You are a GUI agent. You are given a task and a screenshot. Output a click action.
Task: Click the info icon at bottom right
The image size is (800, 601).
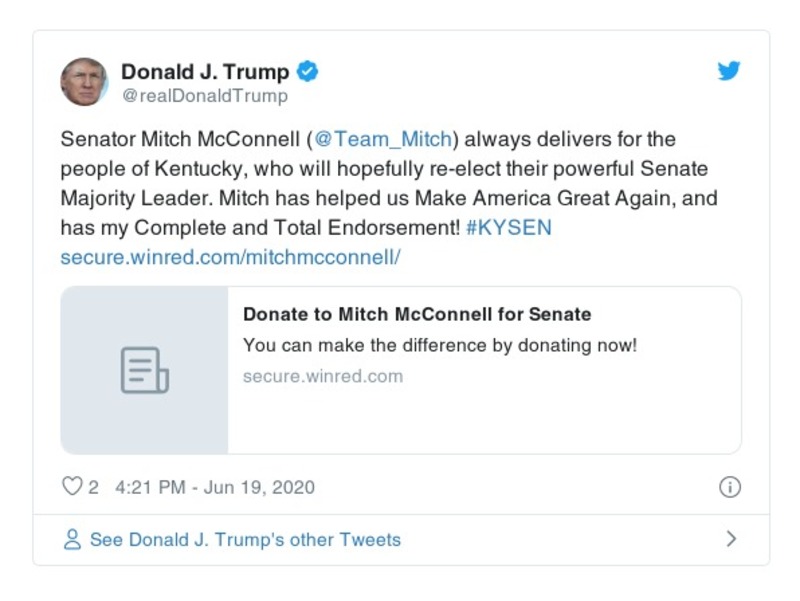732,486
